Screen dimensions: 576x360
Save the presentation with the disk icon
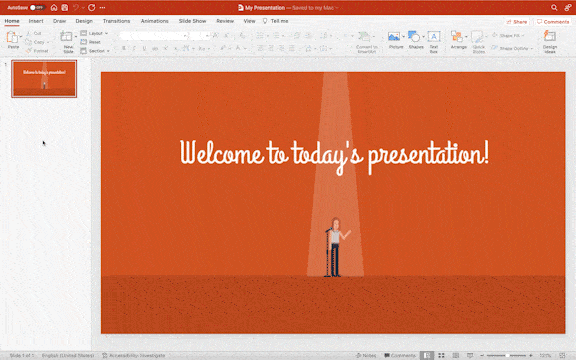click(65, 7)
